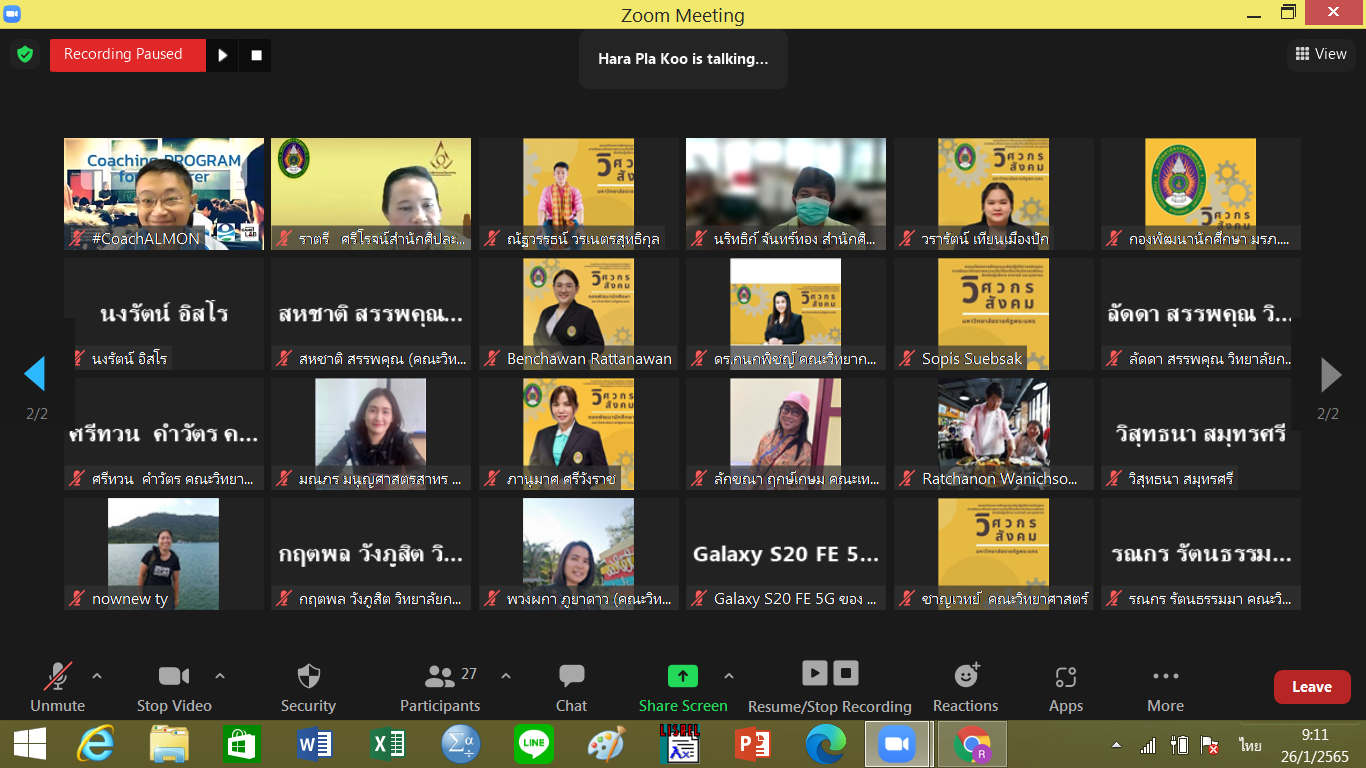
Task: Select the Sopis Suebsak video tile
Action: point(994,314)
